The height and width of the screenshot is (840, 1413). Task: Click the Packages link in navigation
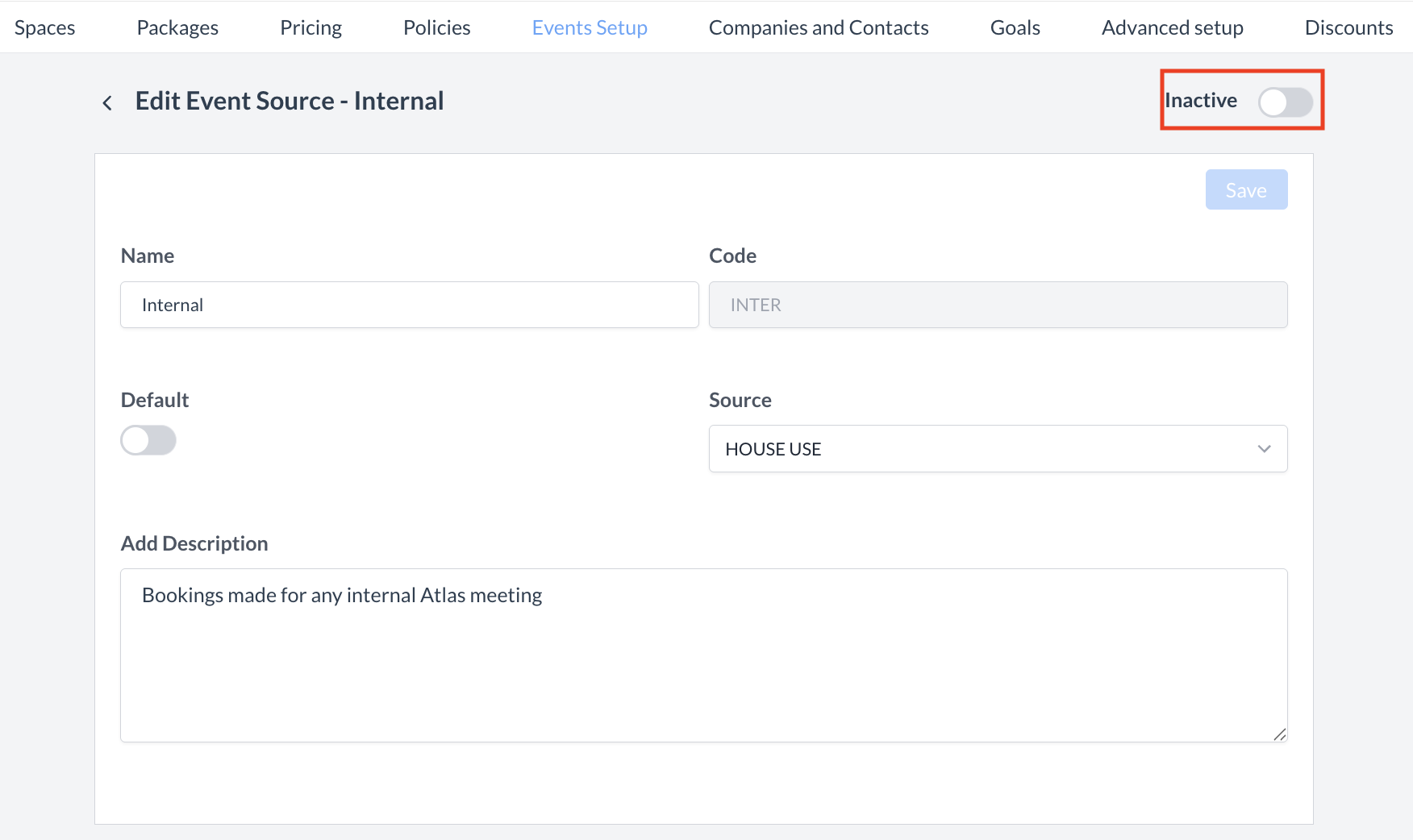[x=177, y=27]
